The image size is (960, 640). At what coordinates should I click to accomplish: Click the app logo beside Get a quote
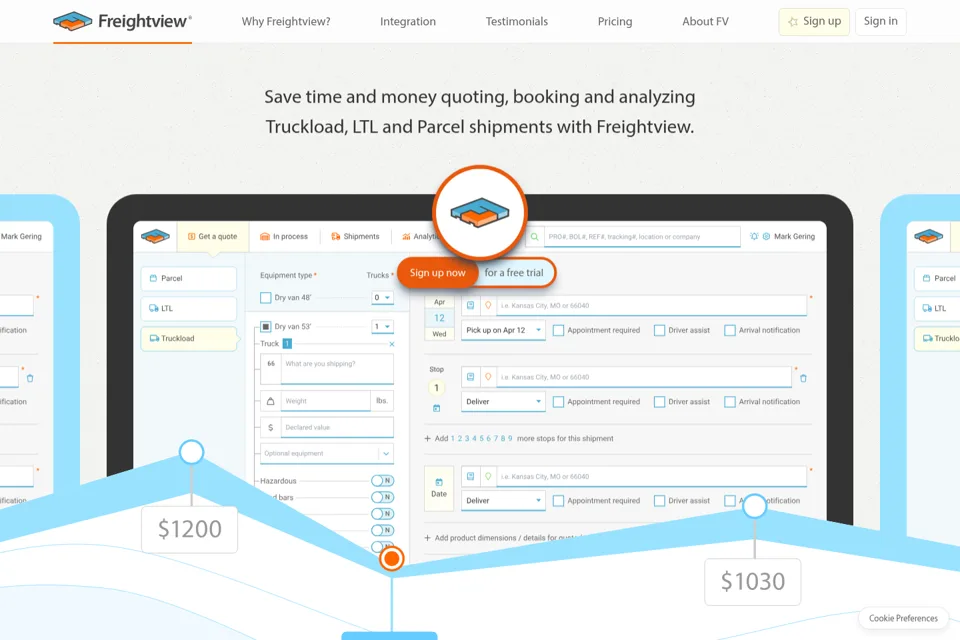156,236
